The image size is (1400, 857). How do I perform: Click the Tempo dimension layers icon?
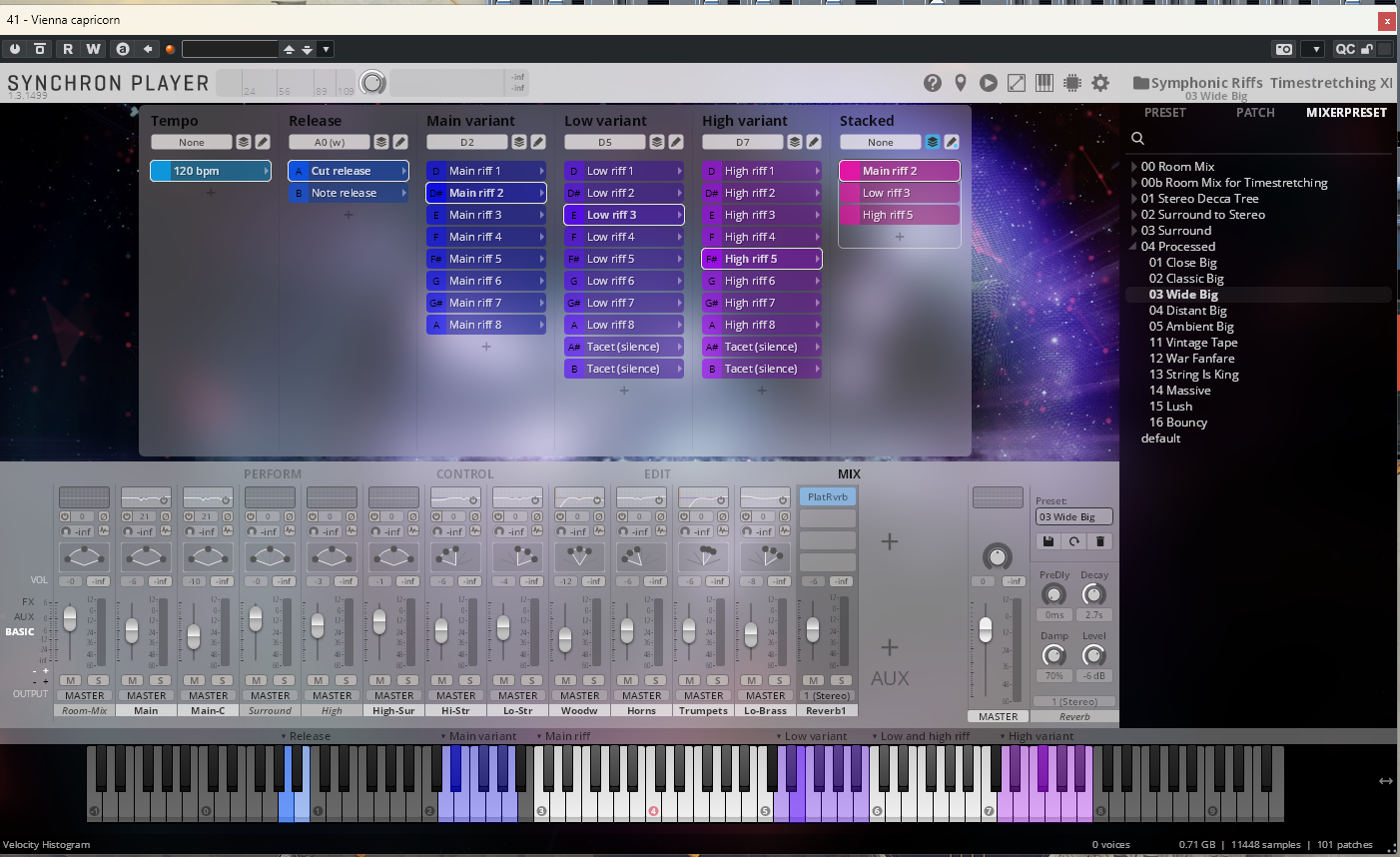tap(244, 142)
